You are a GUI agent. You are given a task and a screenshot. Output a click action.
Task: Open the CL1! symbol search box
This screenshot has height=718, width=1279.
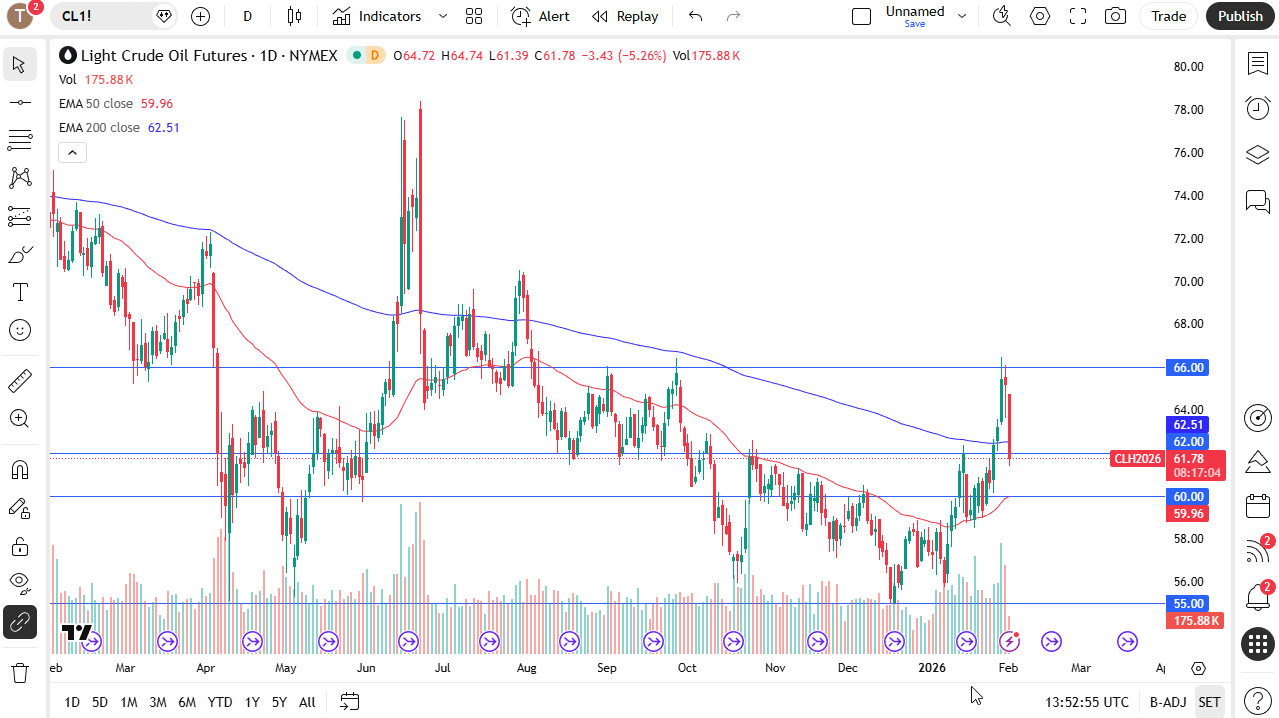pyautogui.click(x=115, y=16)
